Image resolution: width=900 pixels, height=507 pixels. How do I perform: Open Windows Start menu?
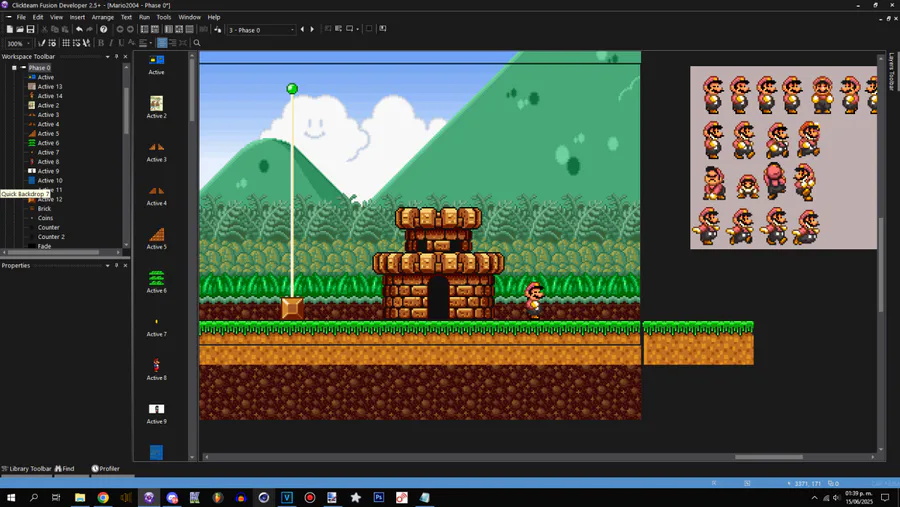(11, 497)
